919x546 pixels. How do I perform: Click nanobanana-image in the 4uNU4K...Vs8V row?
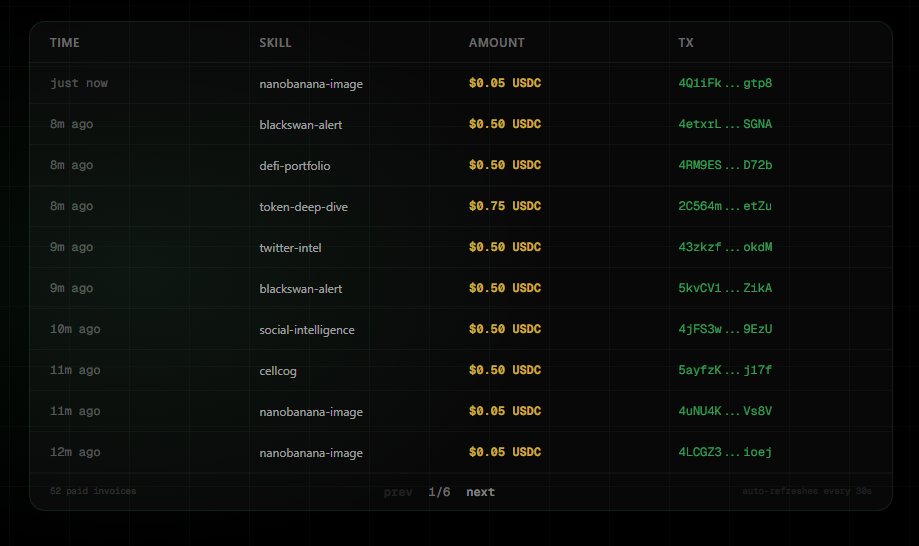coord(311,412)
